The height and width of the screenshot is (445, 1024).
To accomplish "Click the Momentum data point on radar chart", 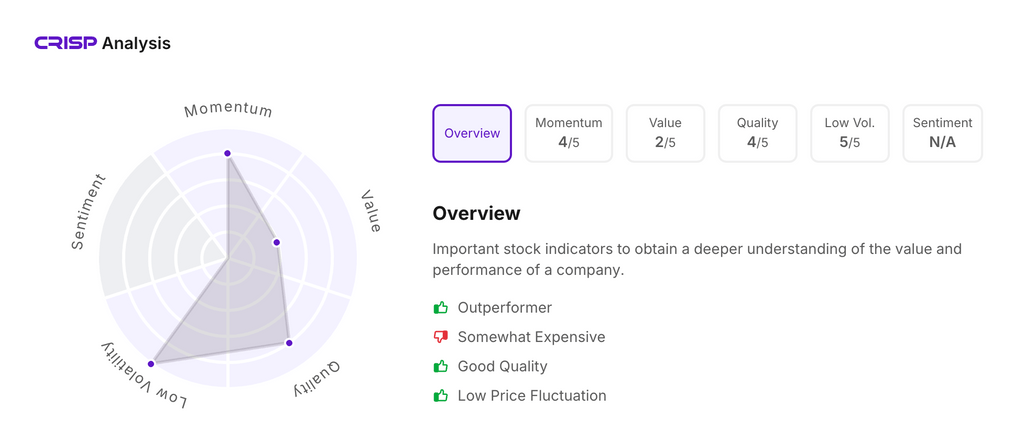I will click(x=228, y=153).
